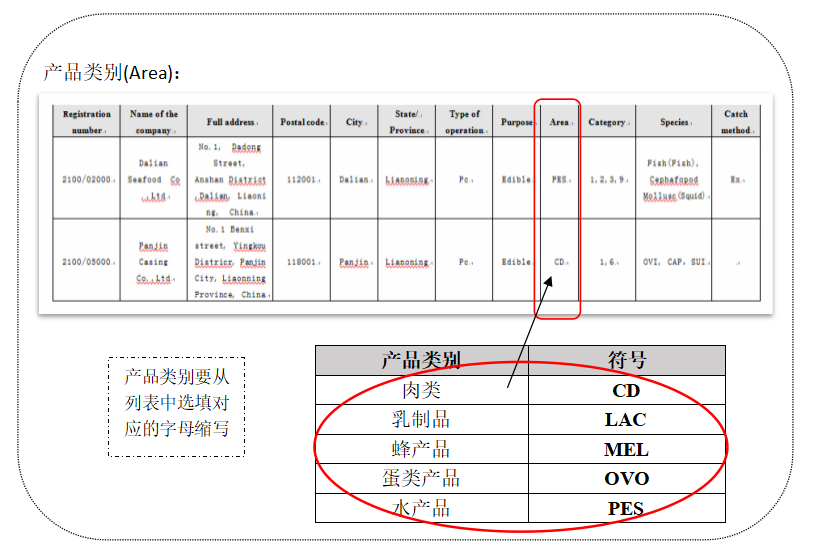Screen dimensions: 813x549
Task: Click the Category column header
Action: (607, 122)
